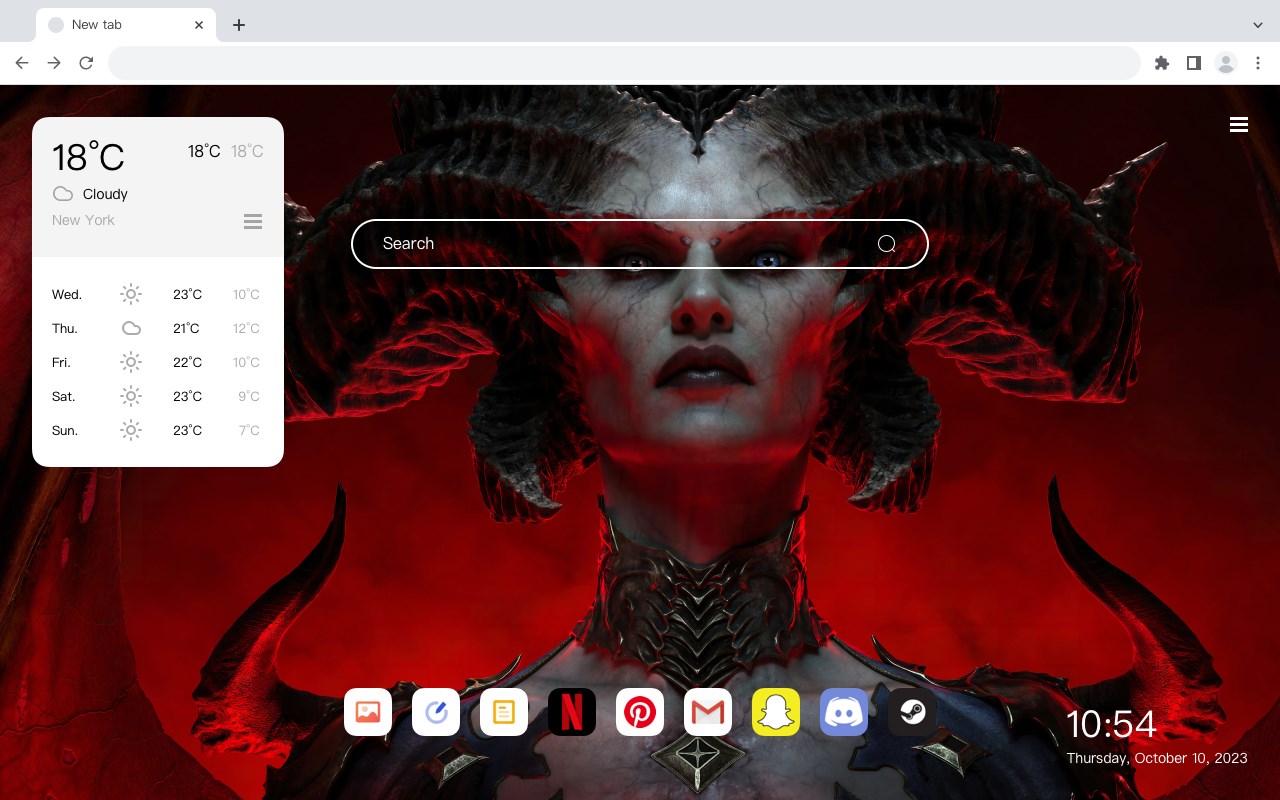Viewport: 1280px width, 800px height.
Task: Click the New York location label
Action: 83,220
